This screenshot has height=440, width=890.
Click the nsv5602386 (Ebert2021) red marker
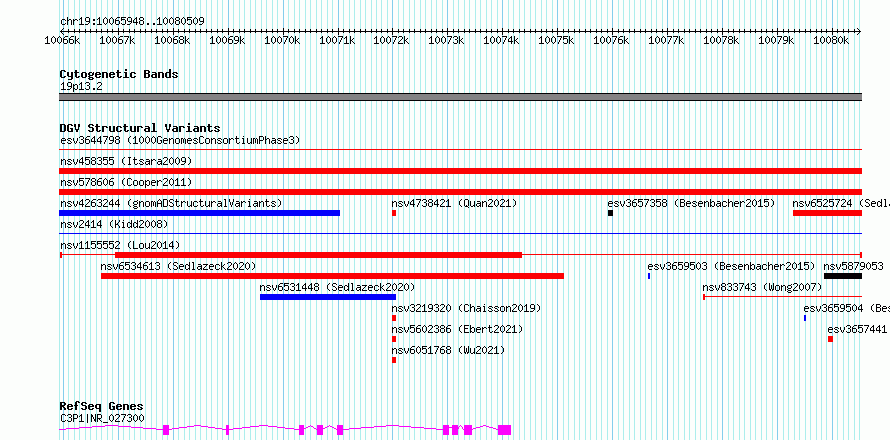click(394, 339)
